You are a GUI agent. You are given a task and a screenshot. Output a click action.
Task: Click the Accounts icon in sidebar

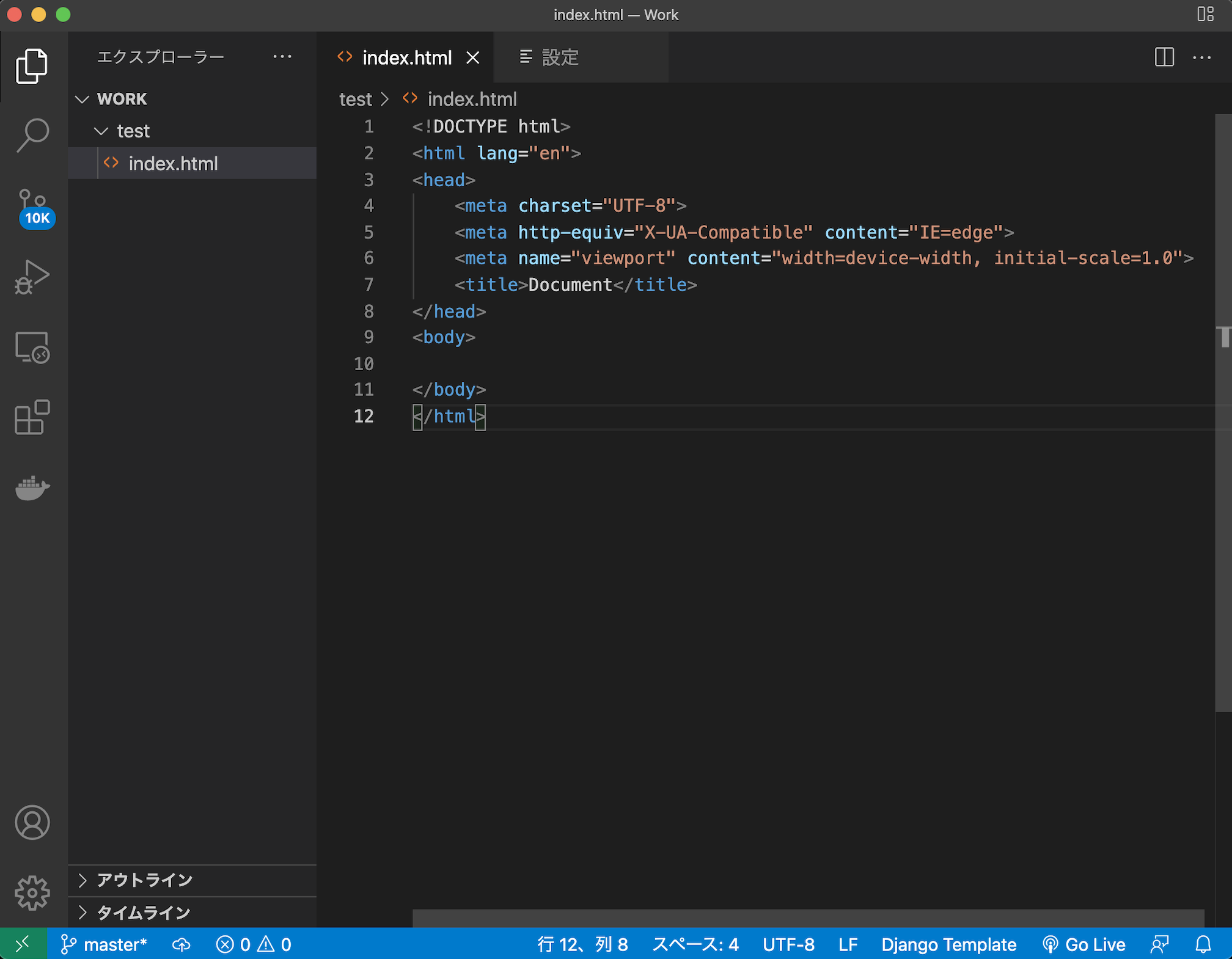tap(32, 823)
